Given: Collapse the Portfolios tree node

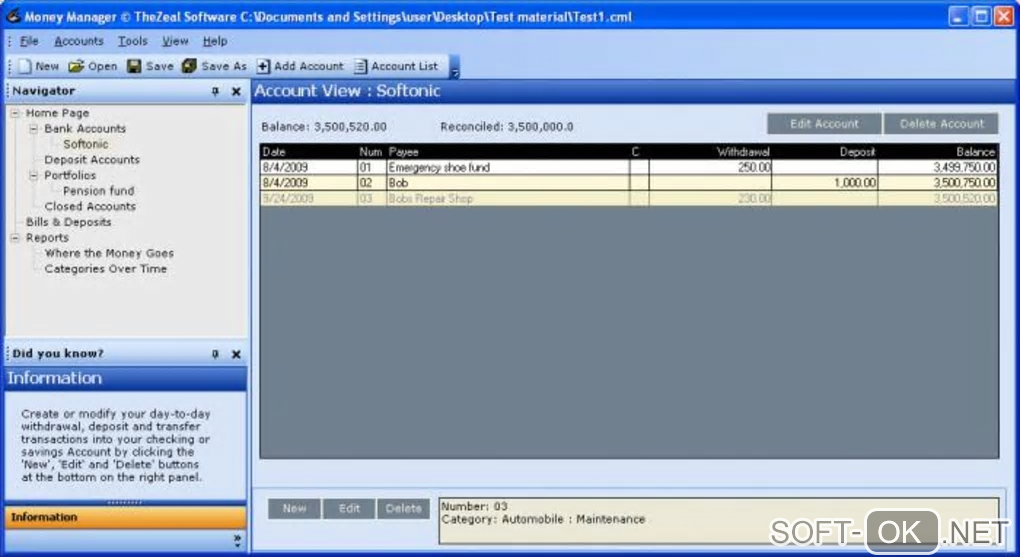Looking at the screenshot, I should 33,175.
